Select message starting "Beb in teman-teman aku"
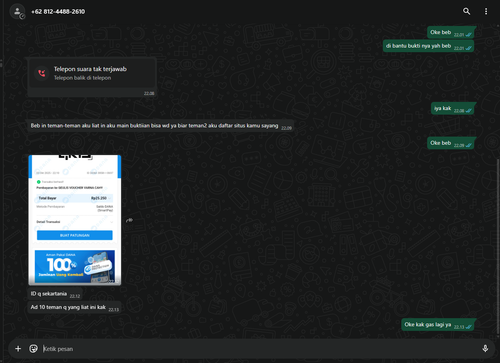The width and height of the screenshot is (500, 363). click(160, 126)
